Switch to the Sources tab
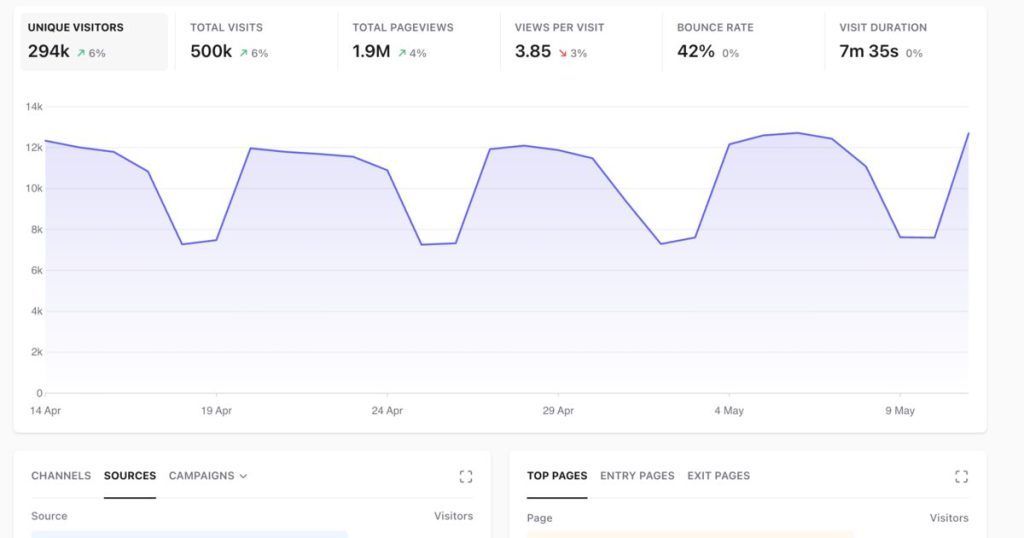 pos(130,476)
